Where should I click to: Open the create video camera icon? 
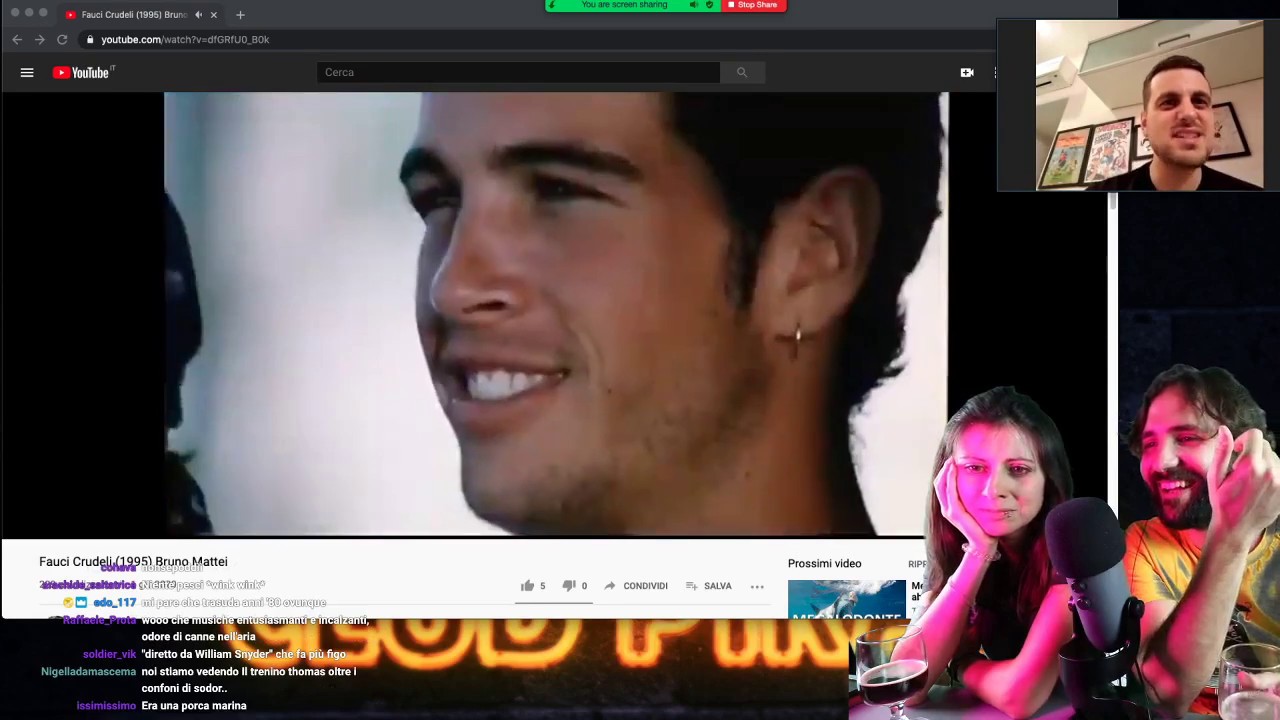tap(967, 72)
